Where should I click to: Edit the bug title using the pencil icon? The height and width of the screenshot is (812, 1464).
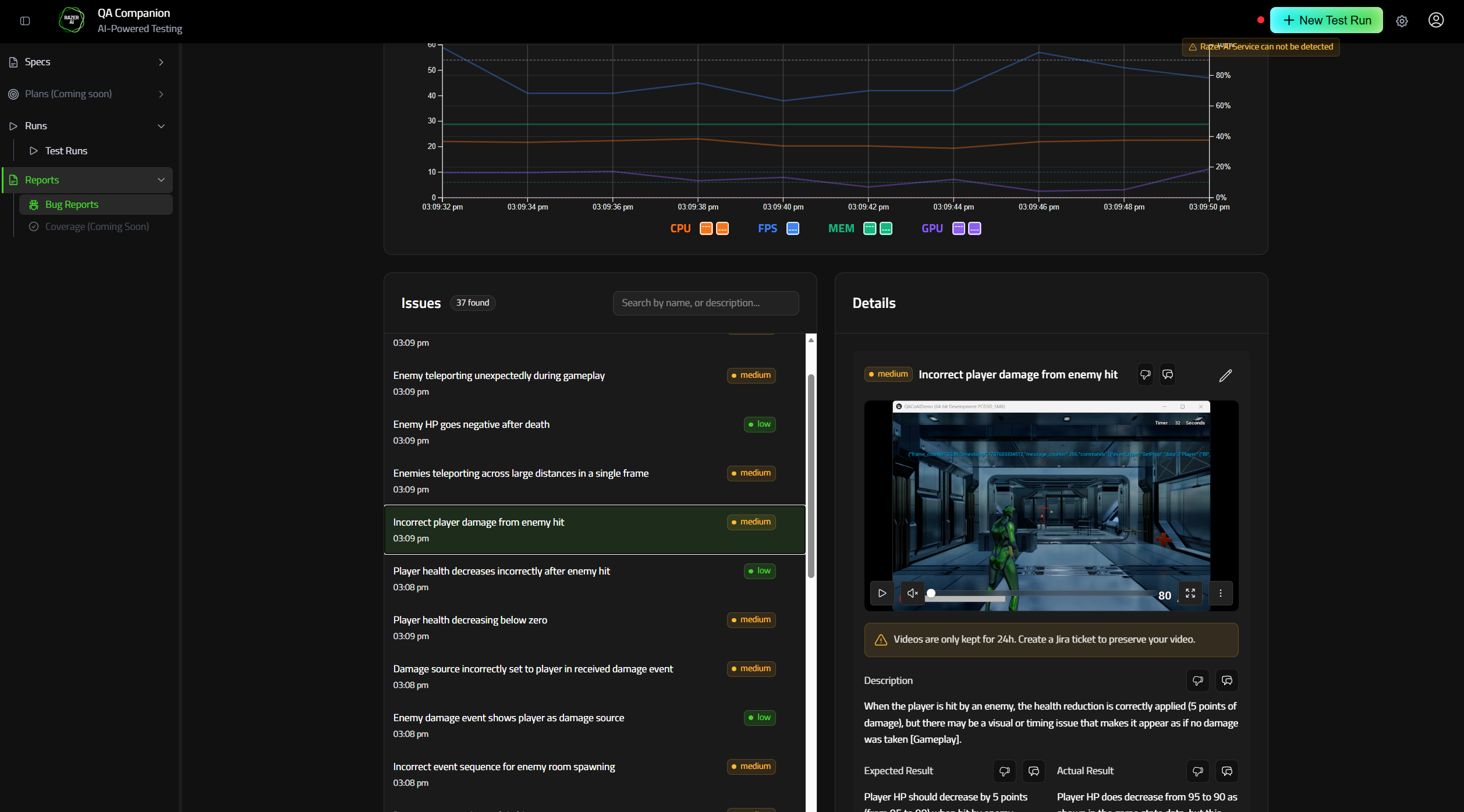1225,375
